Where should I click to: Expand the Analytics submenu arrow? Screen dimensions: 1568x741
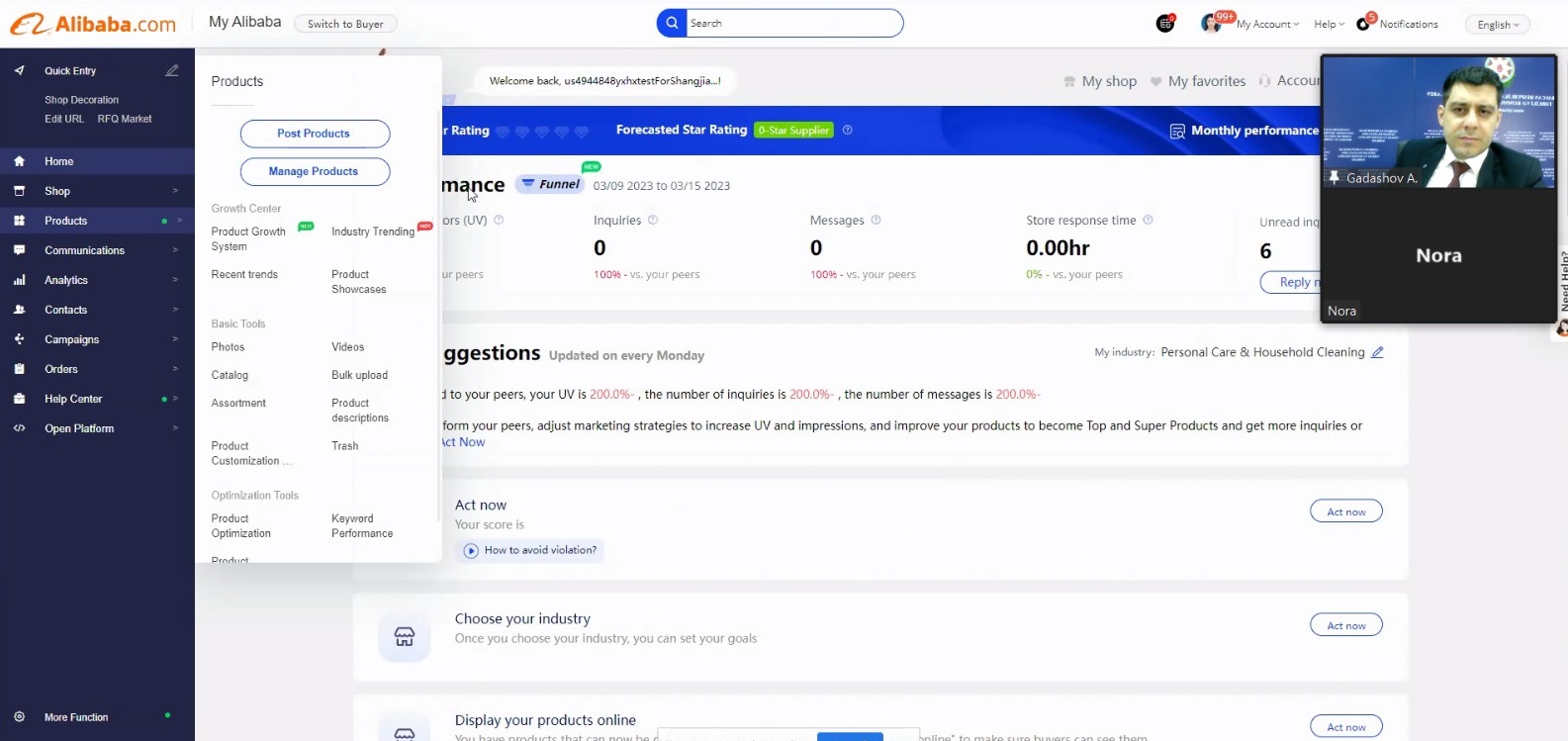click(176, 280)
